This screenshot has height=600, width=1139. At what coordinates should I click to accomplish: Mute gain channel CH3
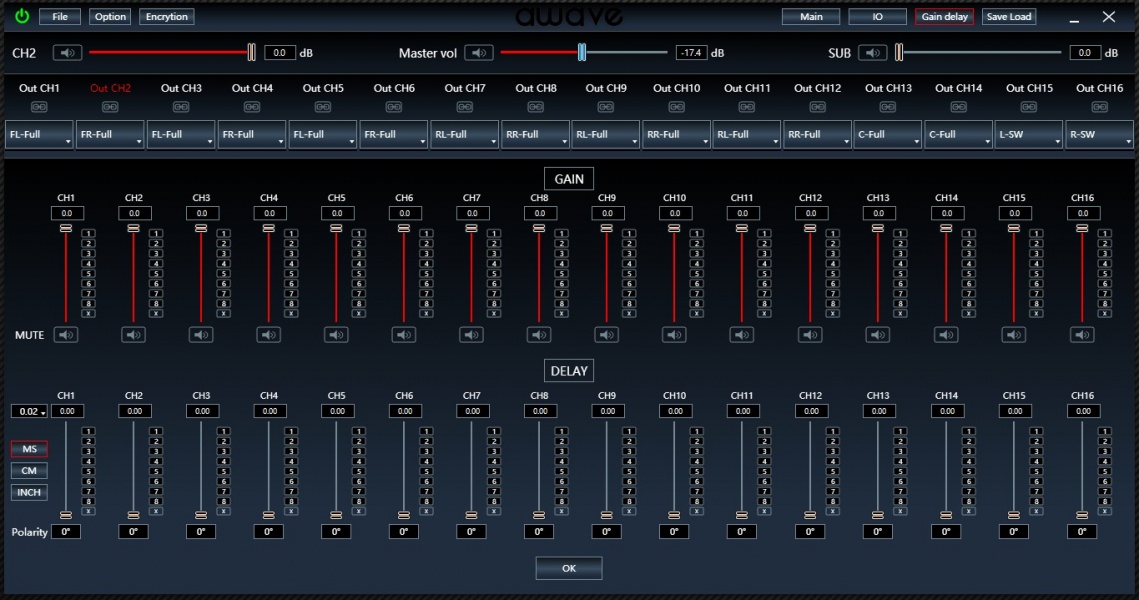tap(201, 335)
